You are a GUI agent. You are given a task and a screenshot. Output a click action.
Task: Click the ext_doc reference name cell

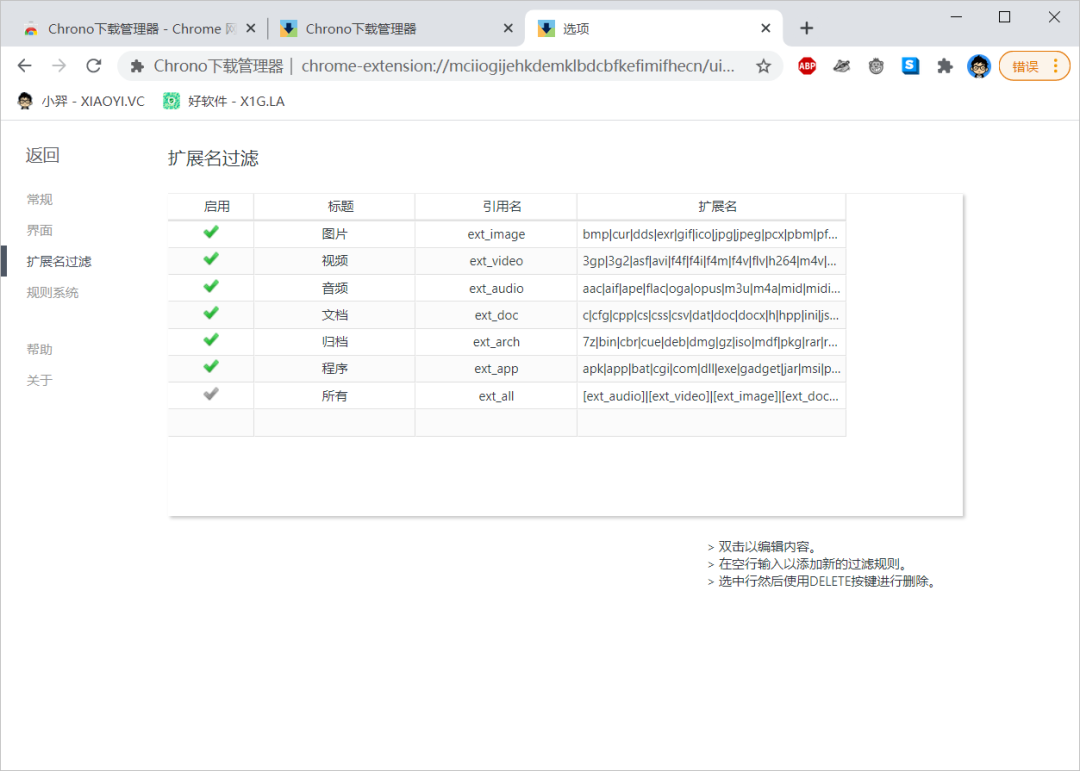496,315
